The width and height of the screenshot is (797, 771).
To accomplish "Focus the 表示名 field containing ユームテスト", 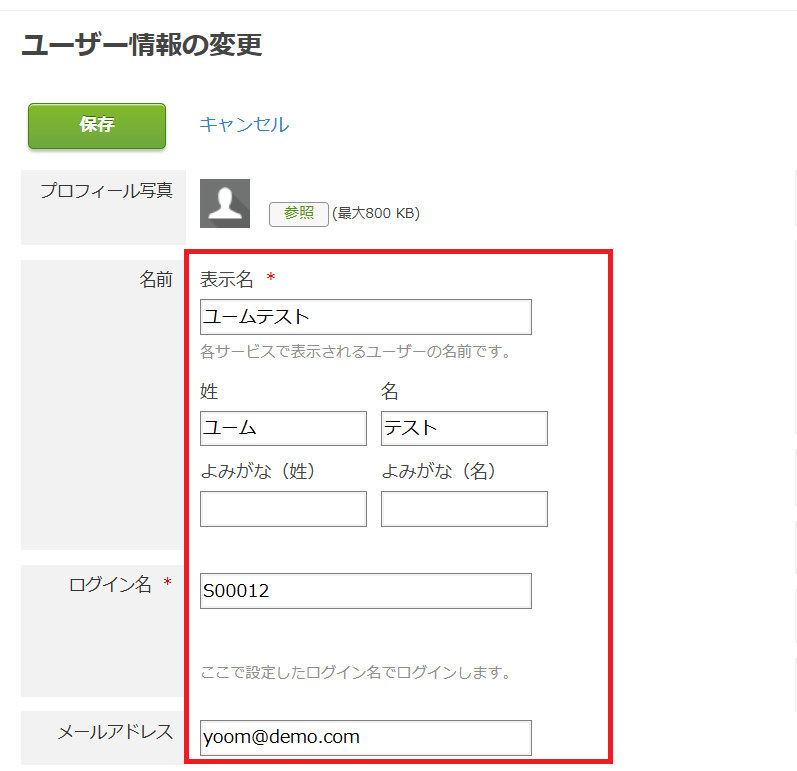I will tap(365, 317).
